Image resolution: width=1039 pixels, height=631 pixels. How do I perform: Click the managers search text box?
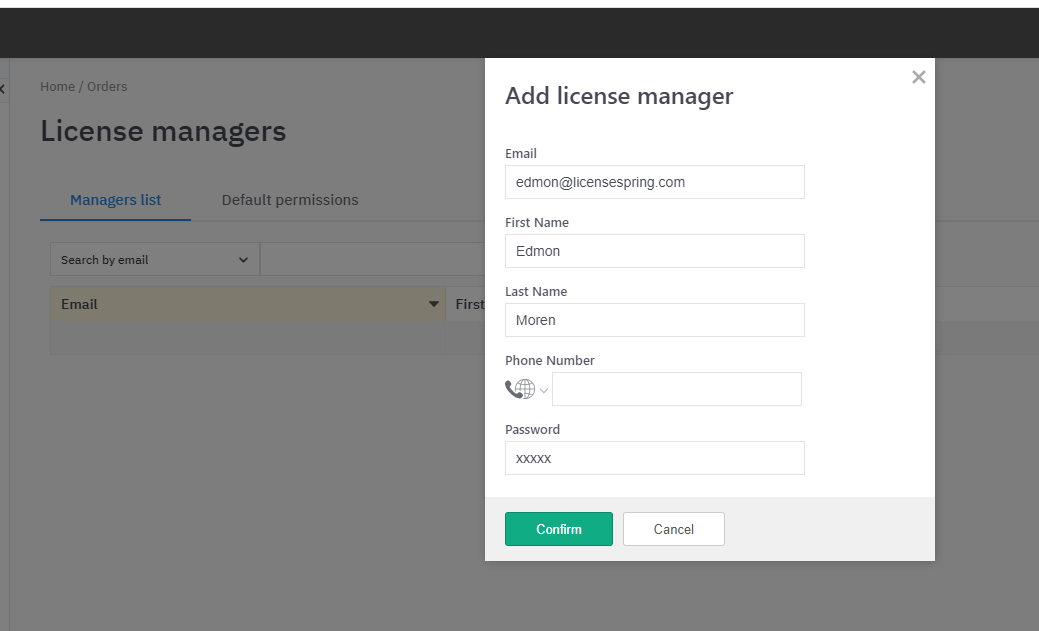372,260
